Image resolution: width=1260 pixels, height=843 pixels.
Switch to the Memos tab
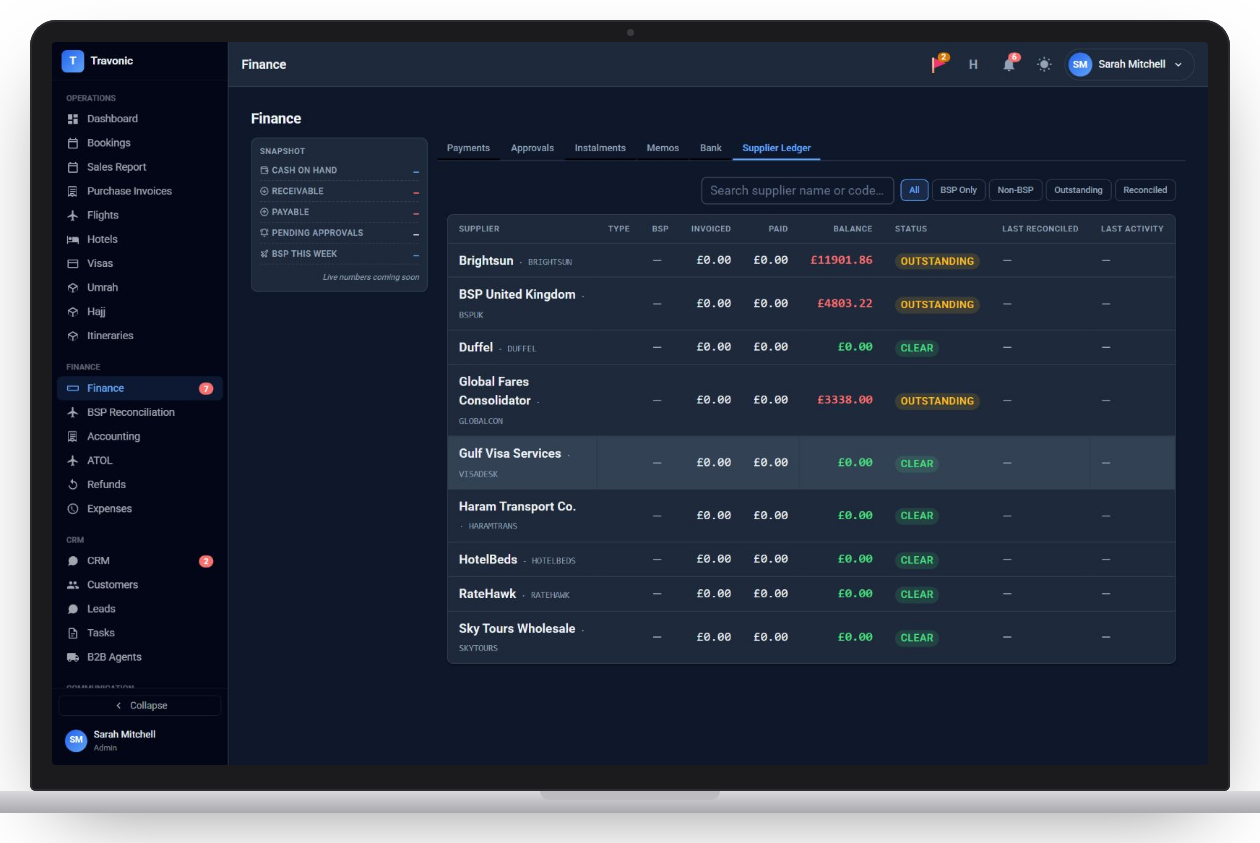point(663,148)
